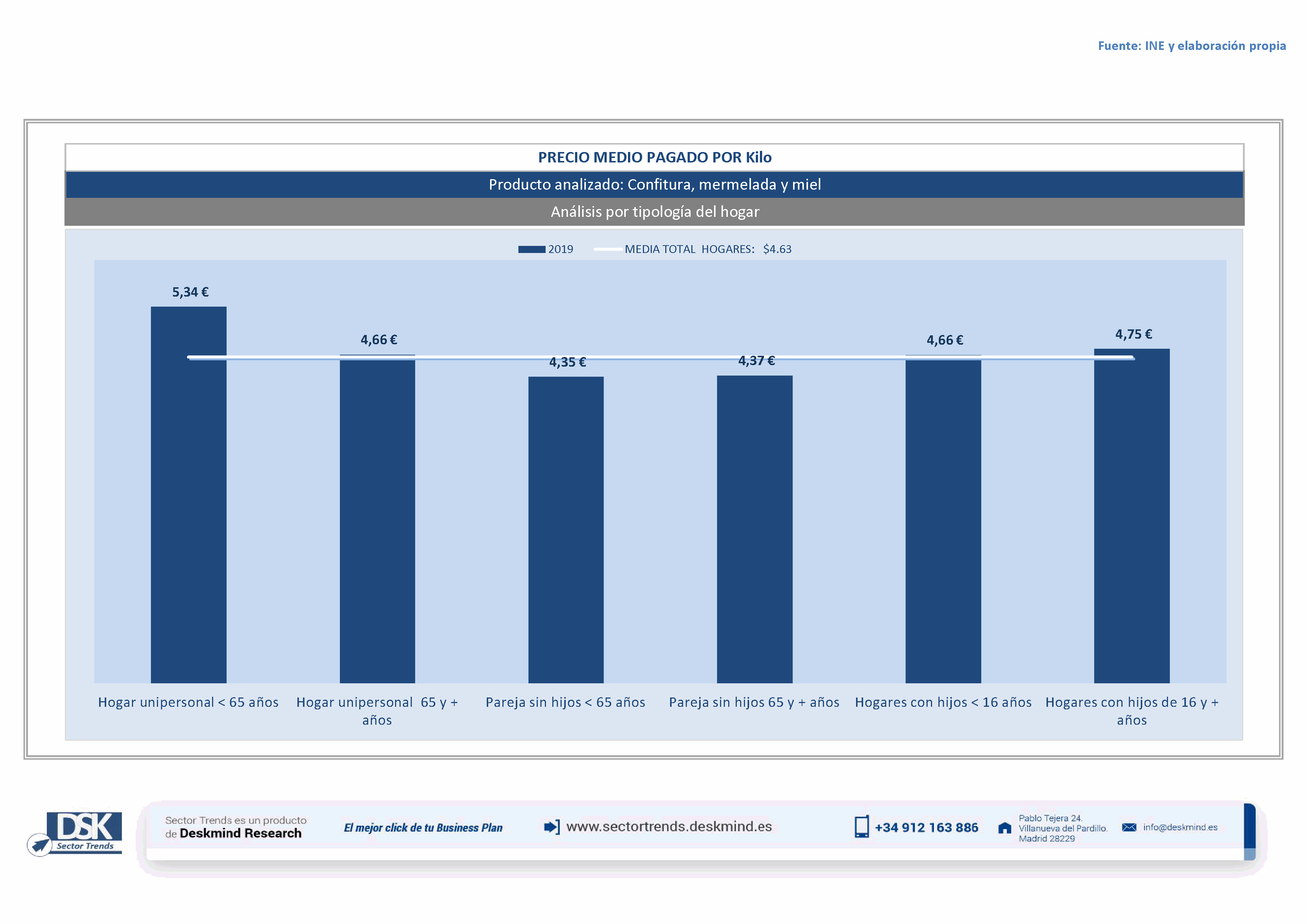This screenshot has width=1307, height=924.
Task: Click the PRECIO MEDIO PAGADO POR Kilo title
Action: [655, 158]
